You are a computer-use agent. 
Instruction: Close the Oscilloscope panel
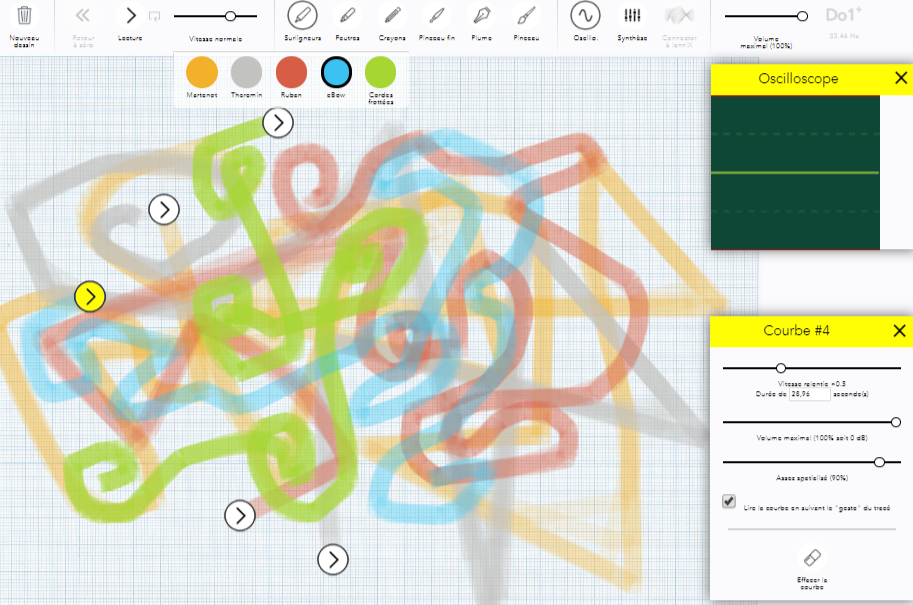click(x=899, y=78)
